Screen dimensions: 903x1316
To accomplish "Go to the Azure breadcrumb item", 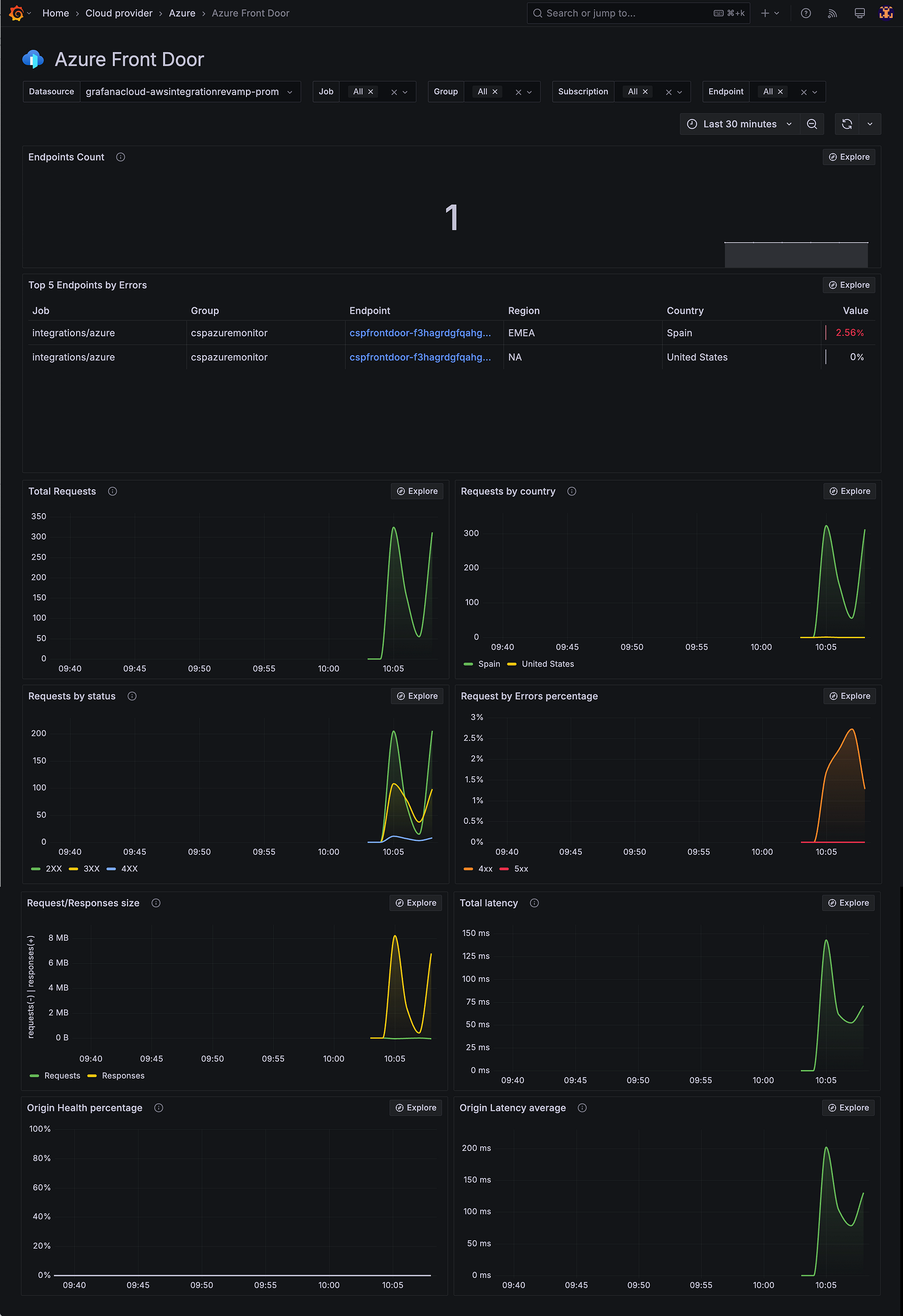I will 182,12.
